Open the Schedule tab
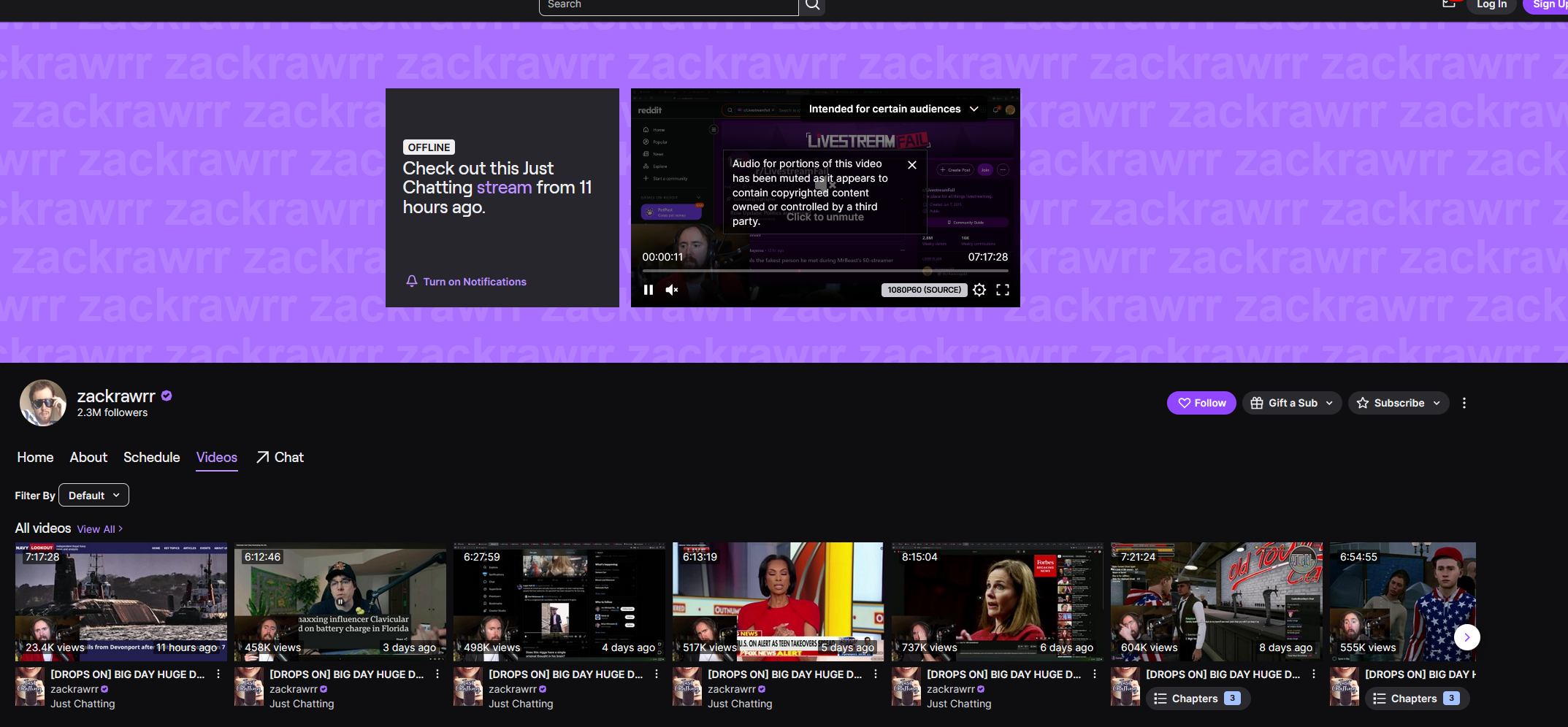The image size is (1568, 727). tap(151, 457)
